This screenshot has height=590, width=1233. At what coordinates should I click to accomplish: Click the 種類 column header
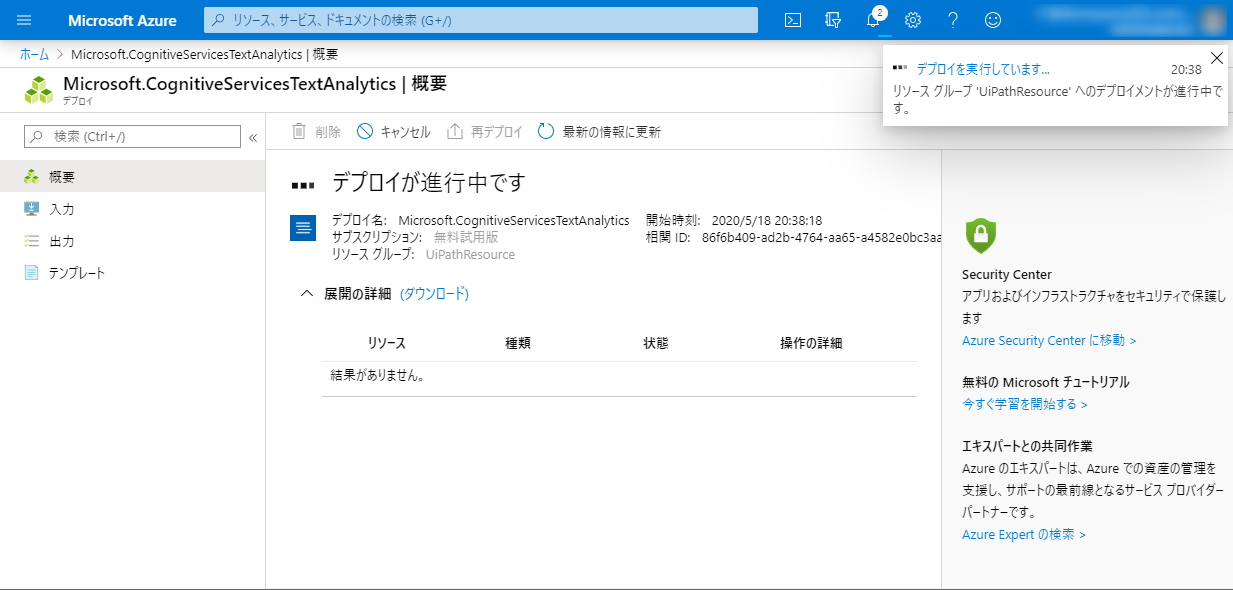click(518, 343)
